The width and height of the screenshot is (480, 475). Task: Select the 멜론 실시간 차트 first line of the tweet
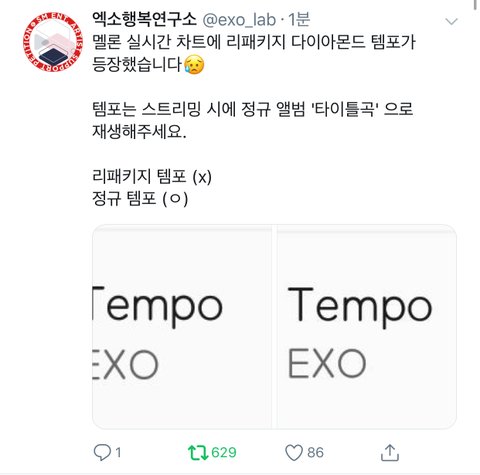(254, 42)
